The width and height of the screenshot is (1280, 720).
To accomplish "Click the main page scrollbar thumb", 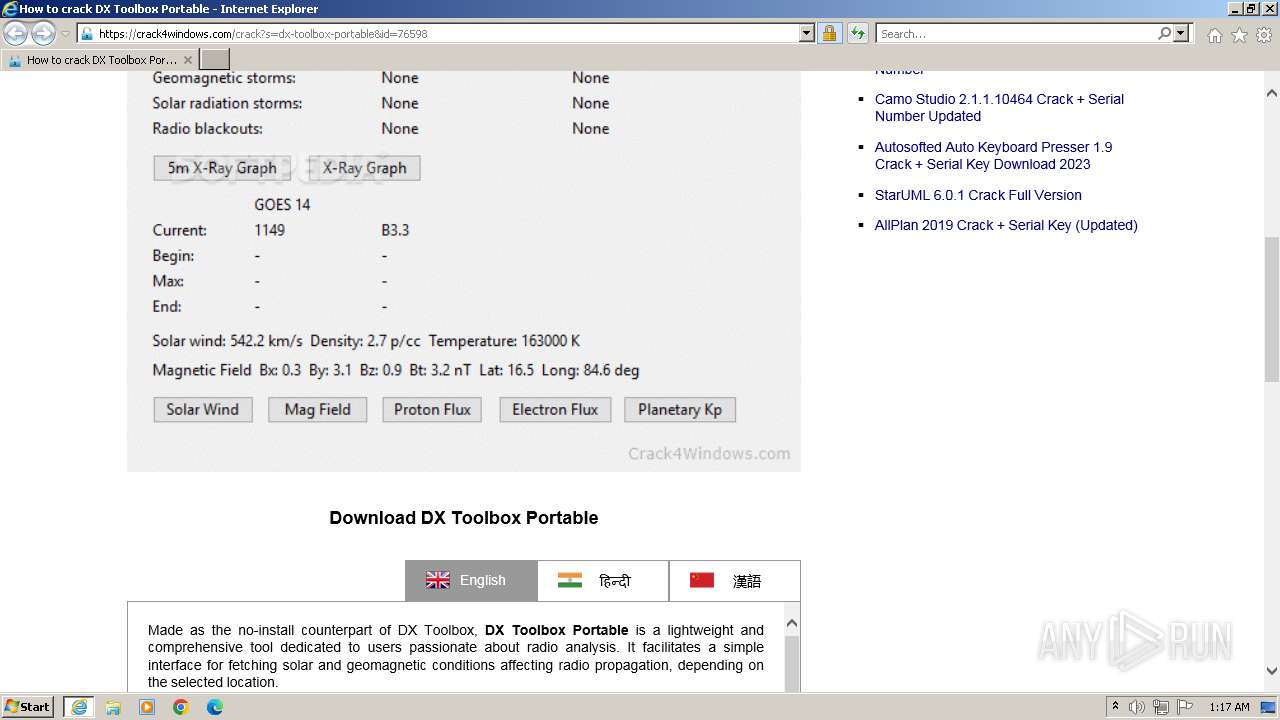I will (1272, 309).
